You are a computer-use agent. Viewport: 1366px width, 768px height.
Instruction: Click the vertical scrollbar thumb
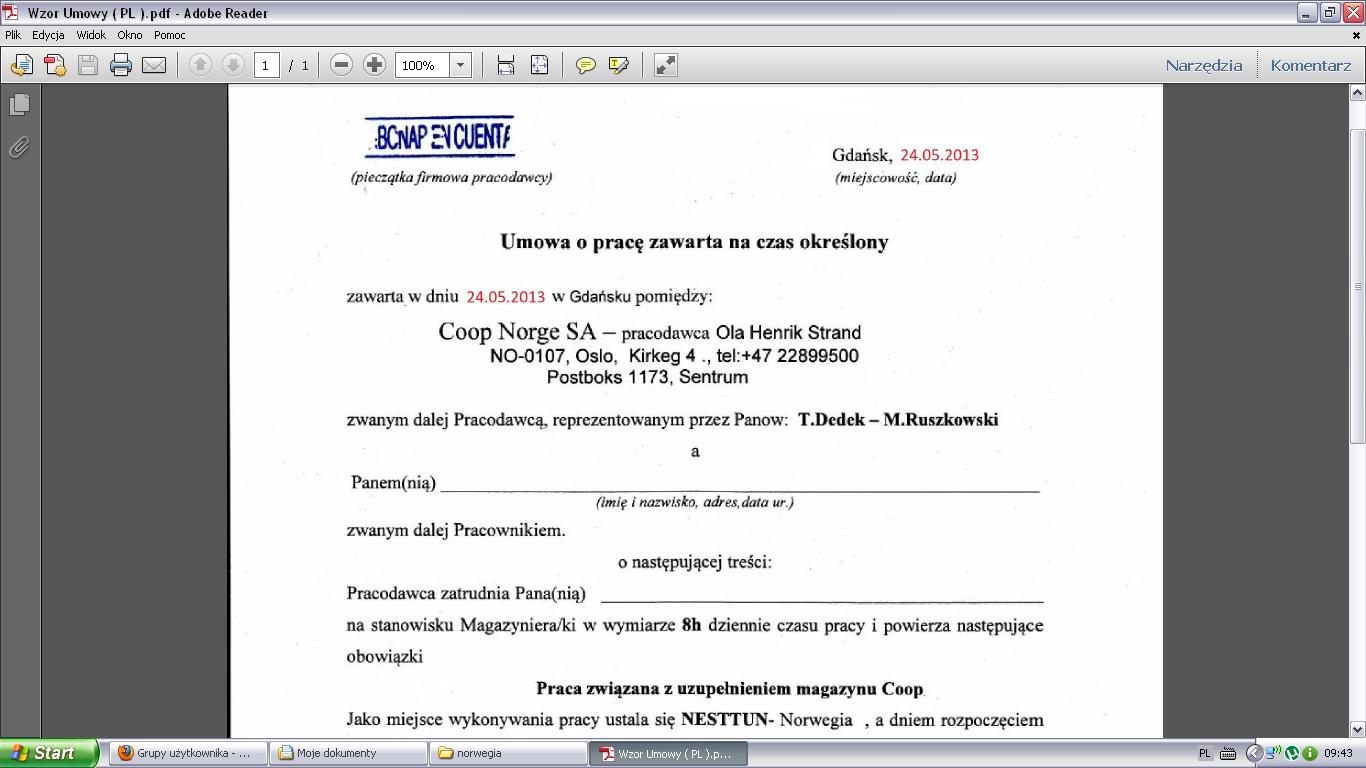tap(1357, 285)
